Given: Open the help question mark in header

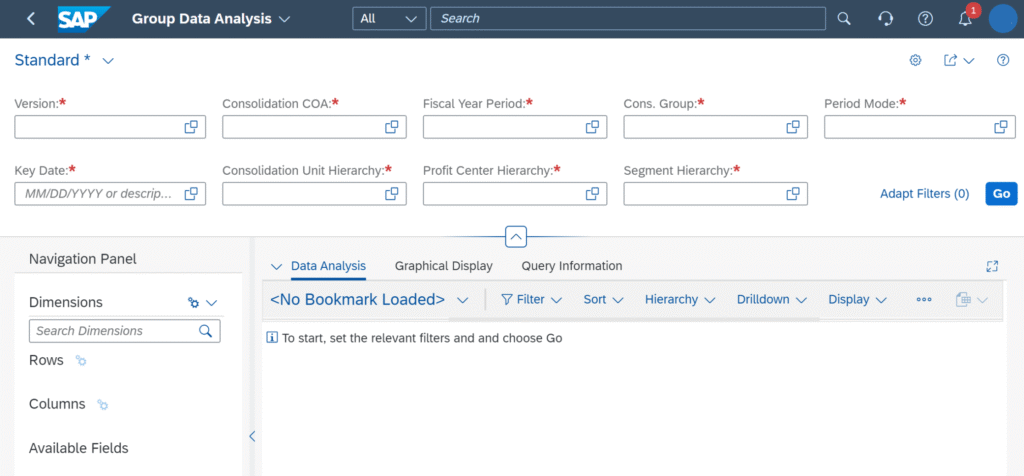Looking at the screenshot, I should [925, 18].
